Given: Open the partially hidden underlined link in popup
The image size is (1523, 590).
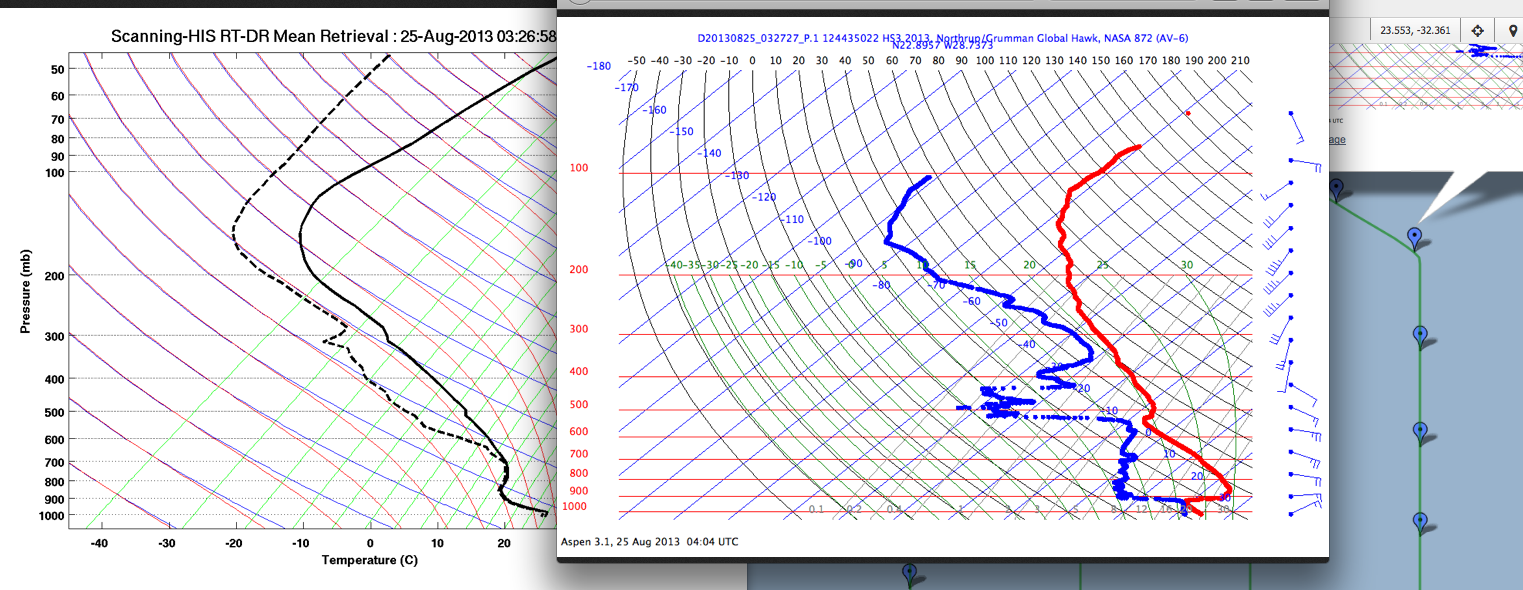Looking at the screenshot, I should pos(1337,140).
